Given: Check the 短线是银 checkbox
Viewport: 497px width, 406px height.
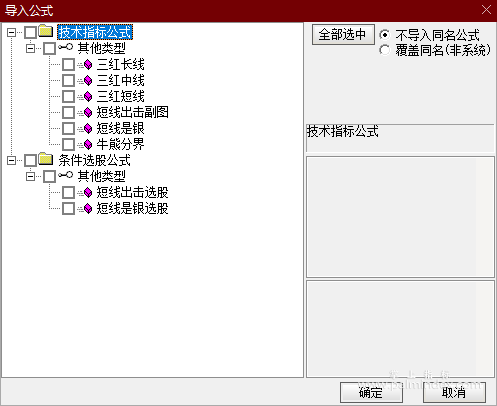Looking at the screenshot, I should tap(68, 128).
